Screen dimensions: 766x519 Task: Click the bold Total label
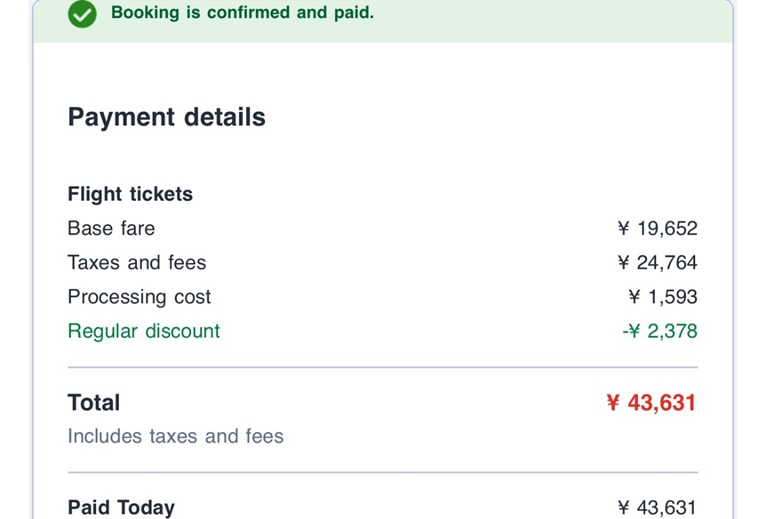(94, 403)
